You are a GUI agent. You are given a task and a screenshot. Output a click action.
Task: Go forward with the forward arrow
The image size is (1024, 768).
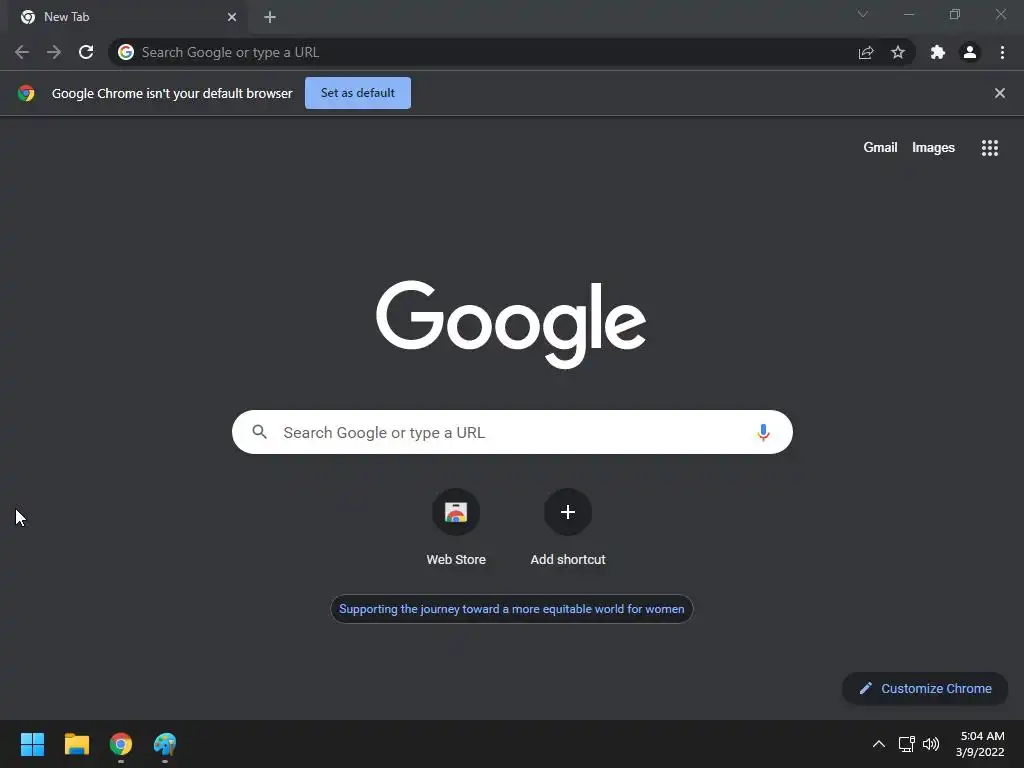click(x=54, y=52)
